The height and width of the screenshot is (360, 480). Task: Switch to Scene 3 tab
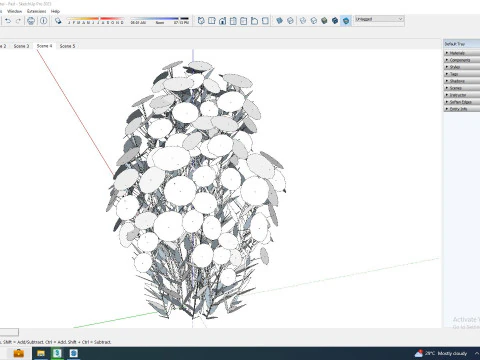tap(21, 46)
